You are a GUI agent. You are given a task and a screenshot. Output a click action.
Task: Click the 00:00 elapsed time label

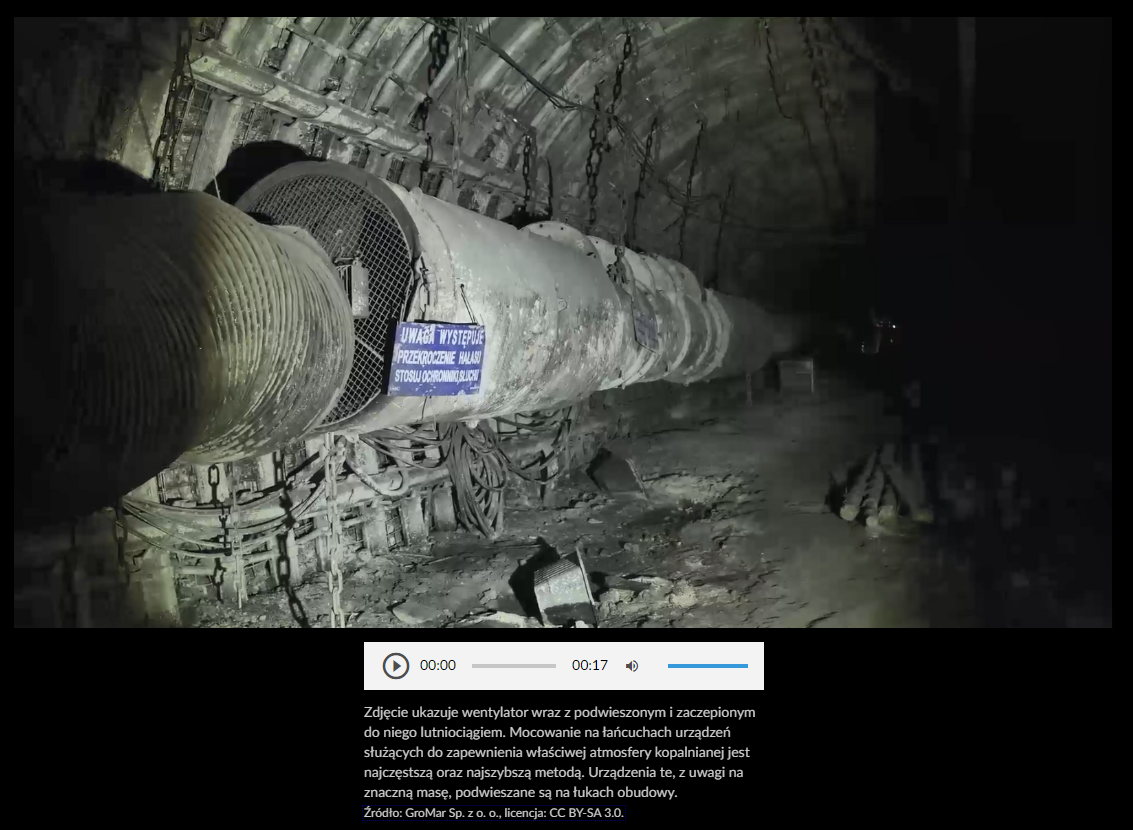pos(438,665)
